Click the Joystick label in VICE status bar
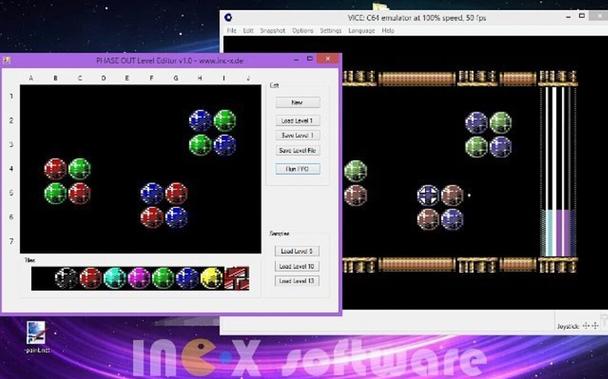Screen dimensions: 608x379 pos(568,327)
